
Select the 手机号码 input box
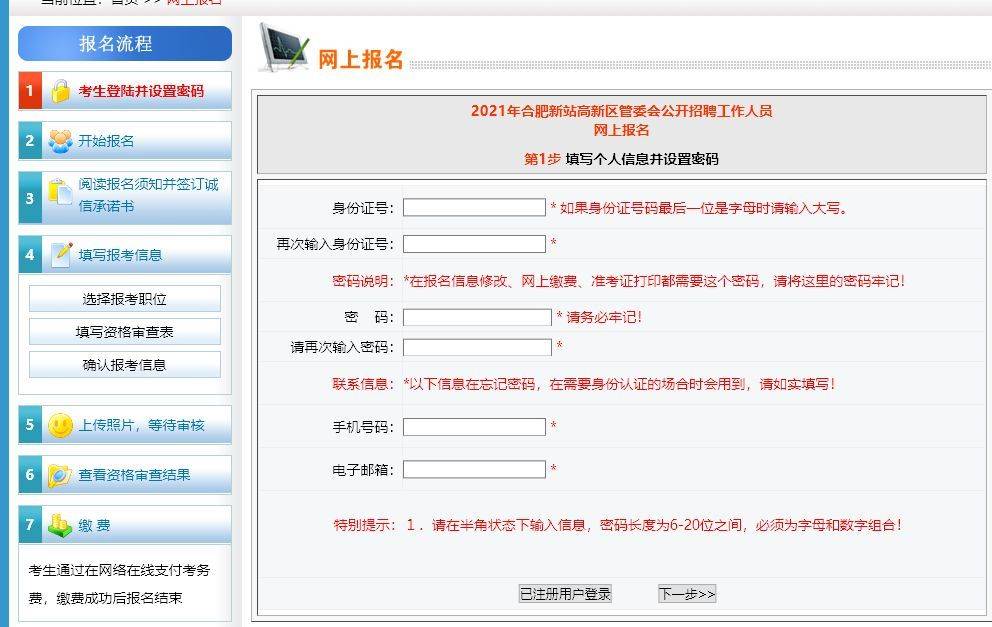tap(474, 427)
